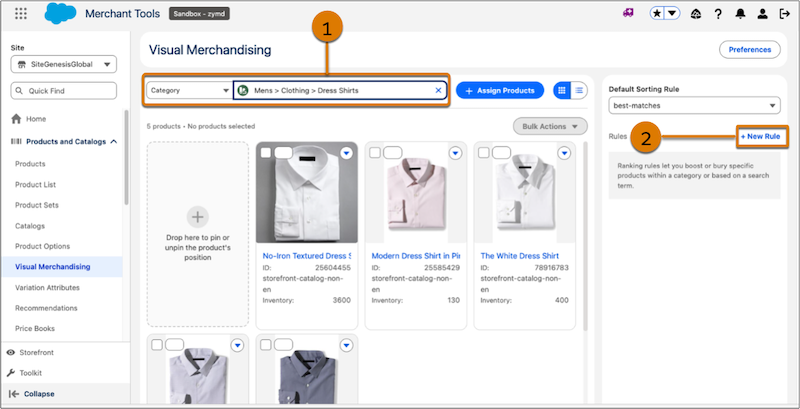The height and width of the screenshot is (409, 800).
Task: Open Catalogs in sidebar
Action: click(30, 226)
